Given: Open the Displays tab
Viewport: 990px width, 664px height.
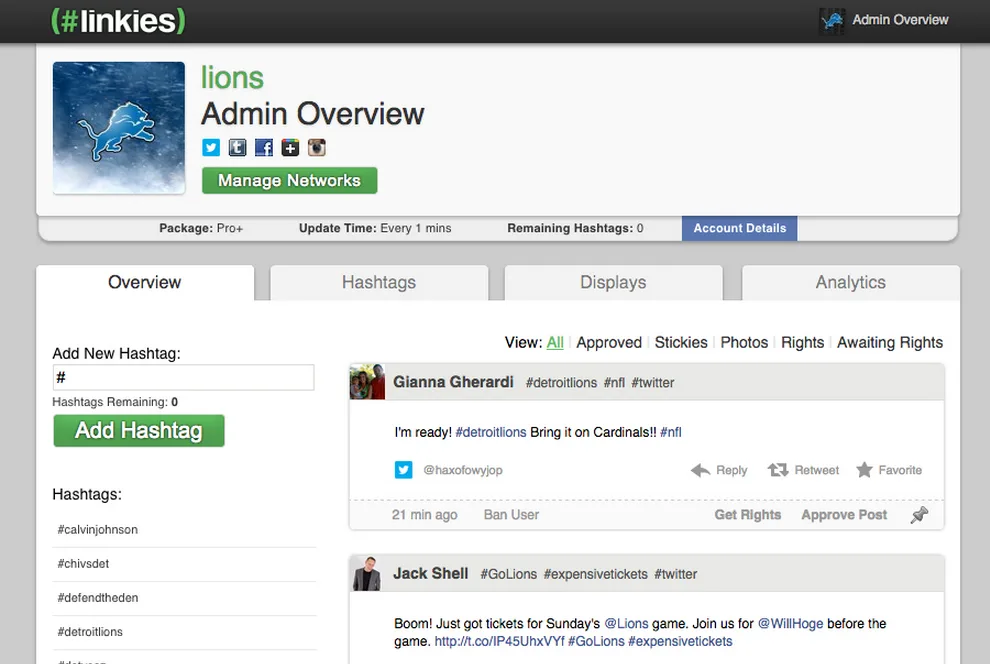Looking at the screenshot, I should (x=613, y=282).
